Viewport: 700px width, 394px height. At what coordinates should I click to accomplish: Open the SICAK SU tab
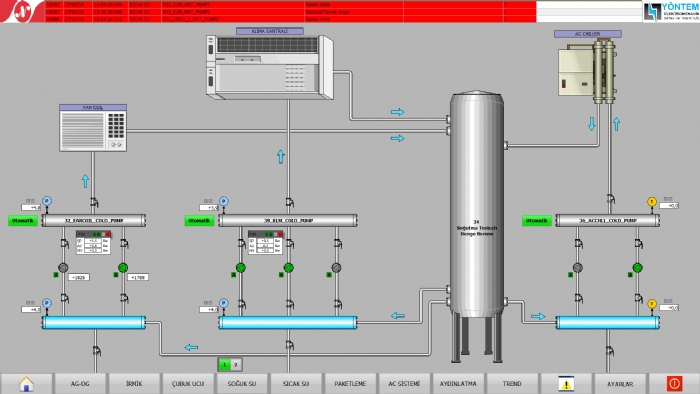(x=296, y=384)
